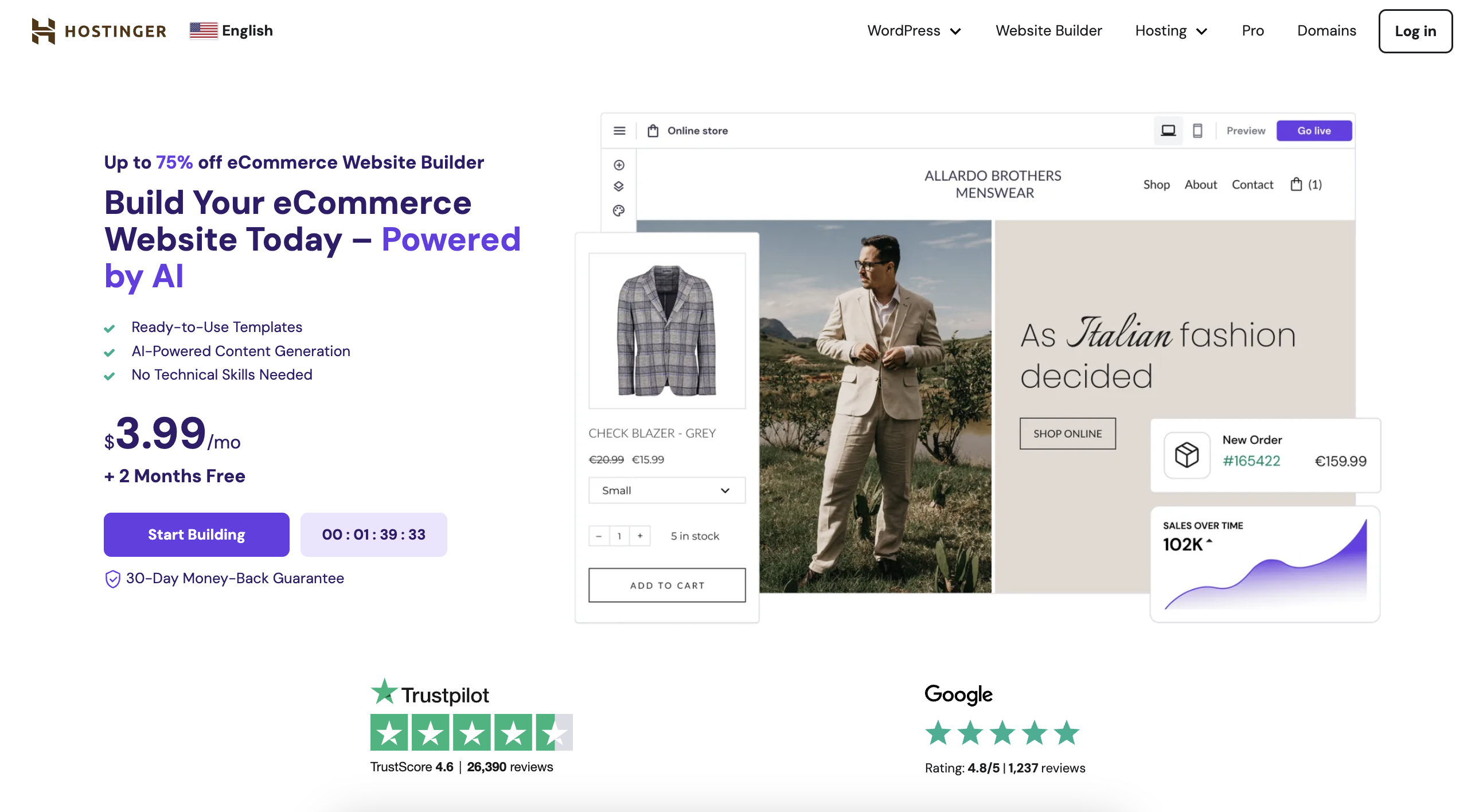Click About in the store navigation
Viewport: 1483px width, 812px height.
point(1200,184)
